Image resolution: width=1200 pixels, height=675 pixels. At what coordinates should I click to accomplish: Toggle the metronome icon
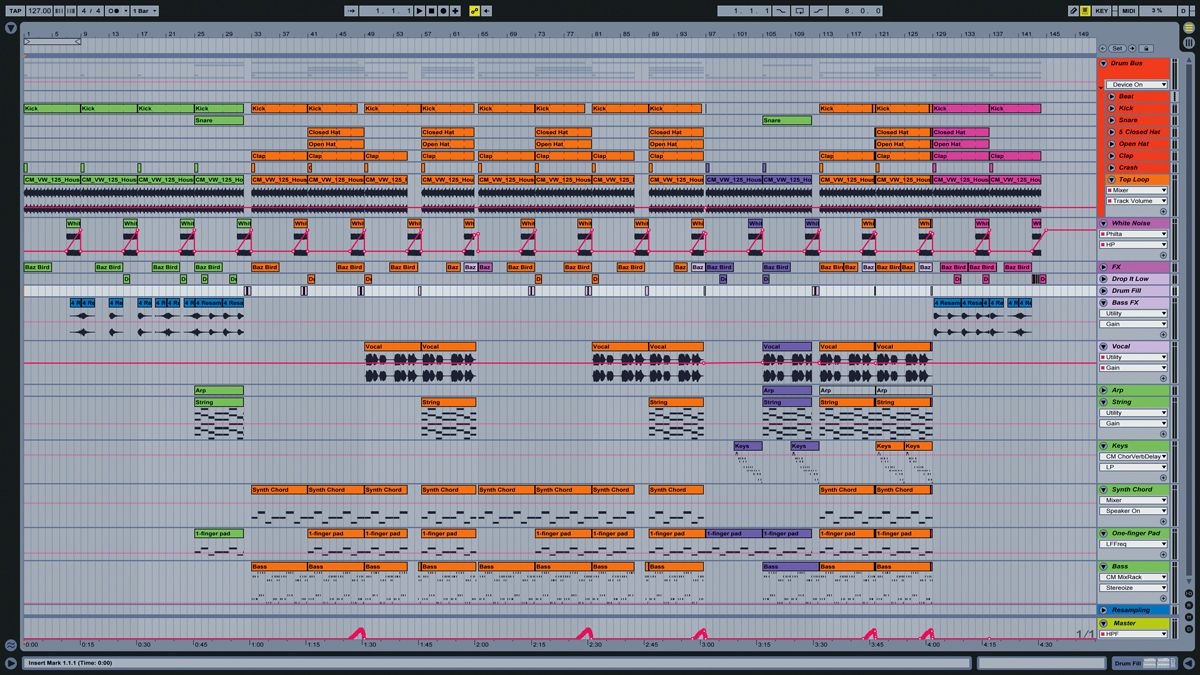click(x=113, y=9)
